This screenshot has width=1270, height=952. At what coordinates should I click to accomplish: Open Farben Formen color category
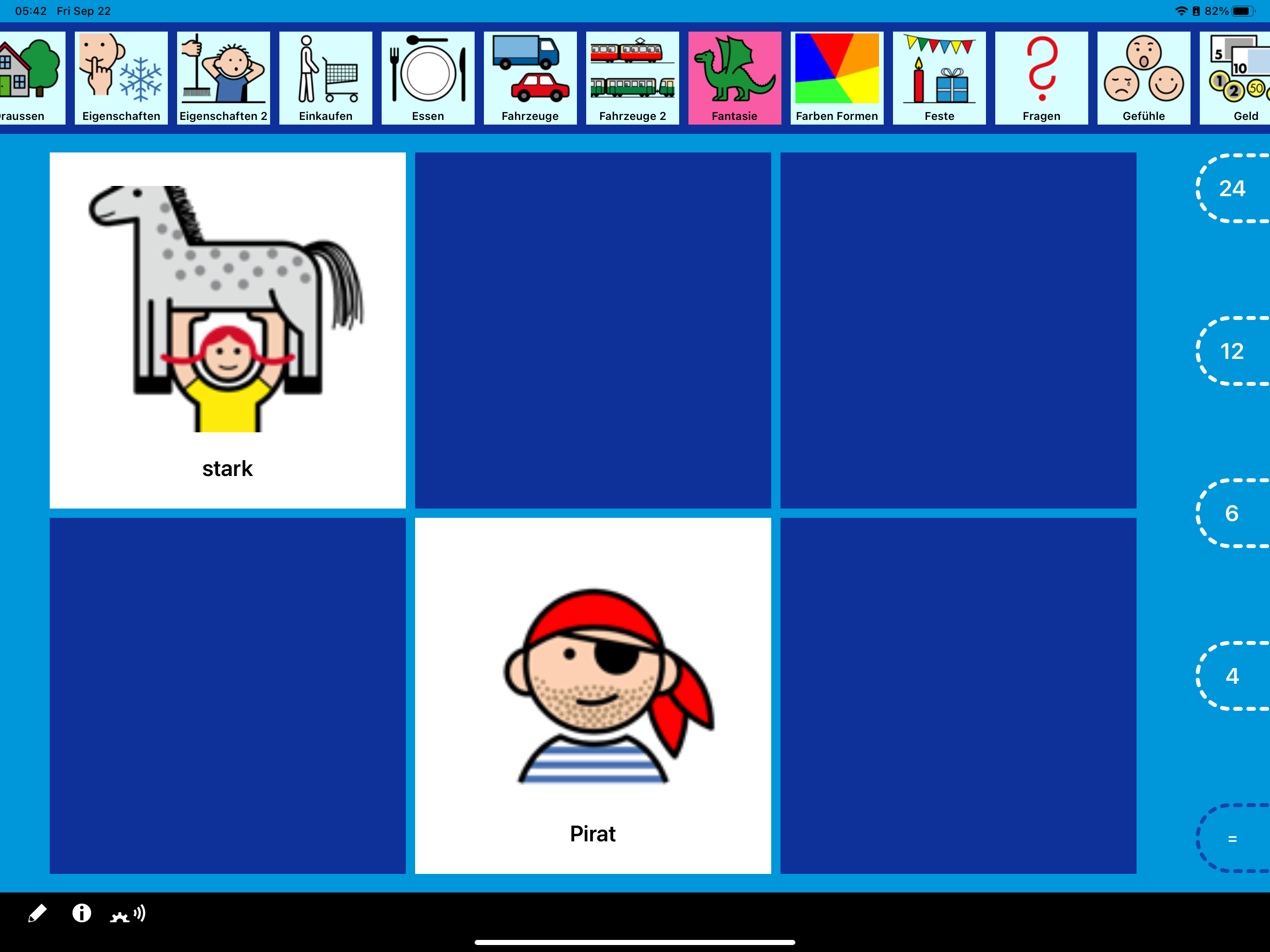coord(837,78)
